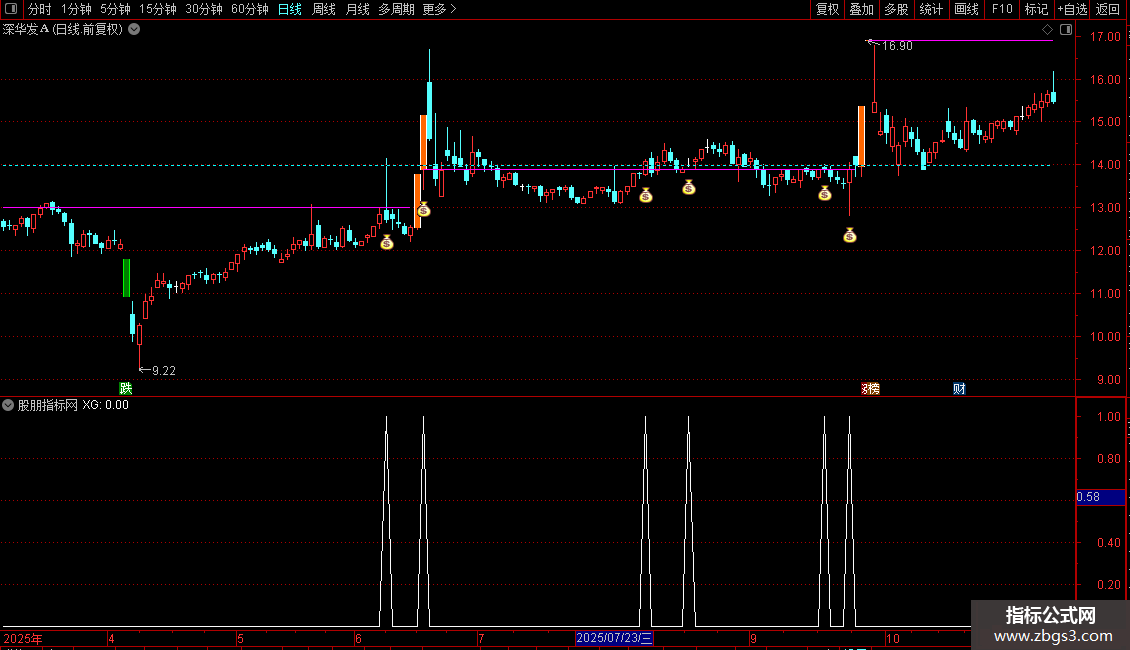The height and width of the screenshot is (650, 1130).
Task: Switch to 60分钟 period
Action: tap(250, 9)
